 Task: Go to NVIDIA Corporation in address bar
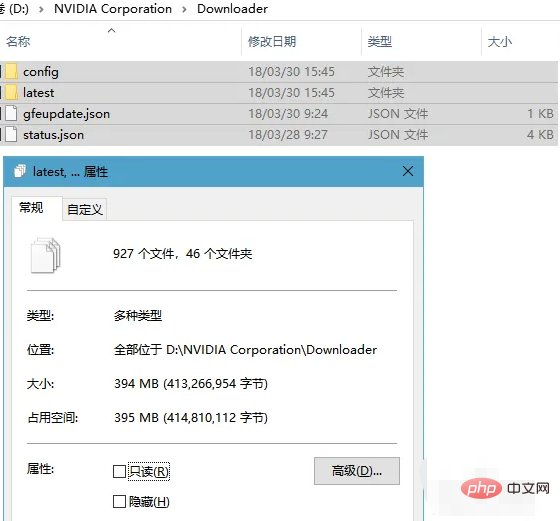point(113,9)
